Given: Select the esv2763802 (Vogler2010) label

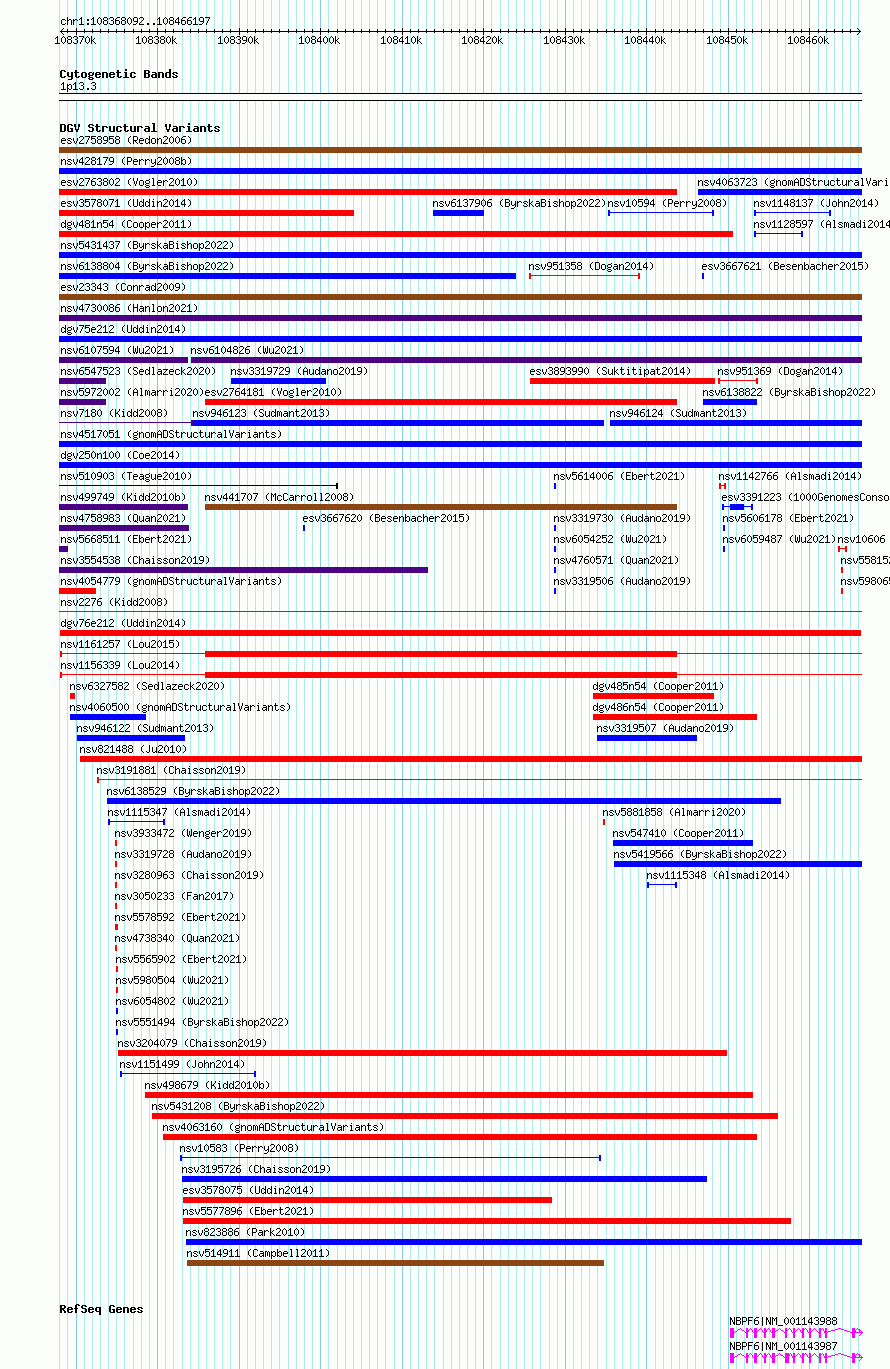Looking at the screenshot, I should (129, 182).
